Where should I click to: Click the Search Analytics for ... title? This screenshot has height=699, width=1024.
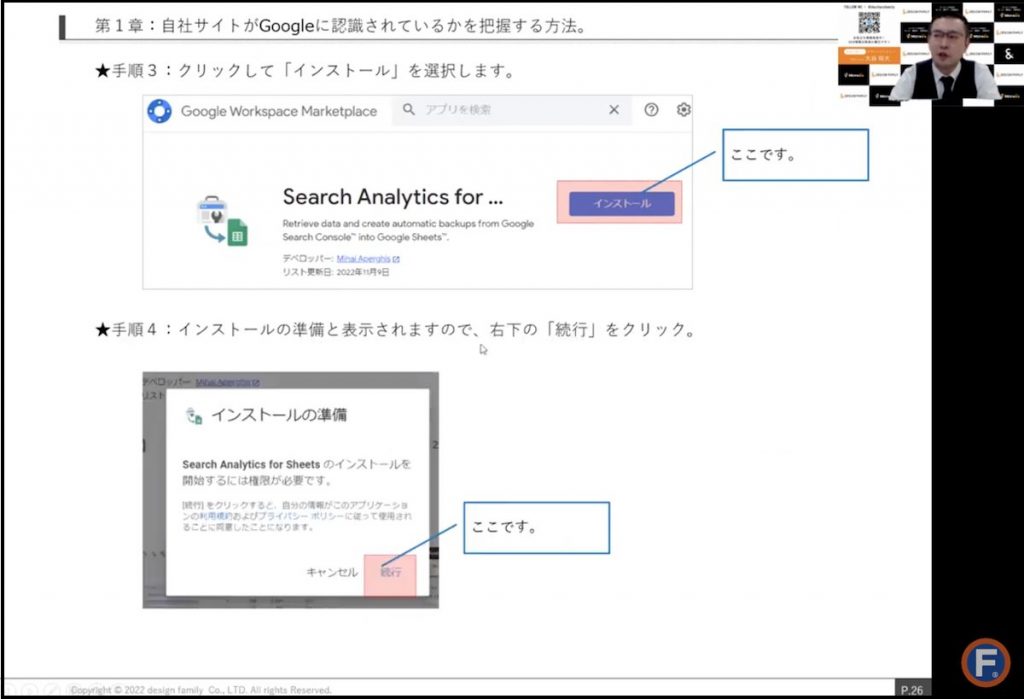coord(393,197)
